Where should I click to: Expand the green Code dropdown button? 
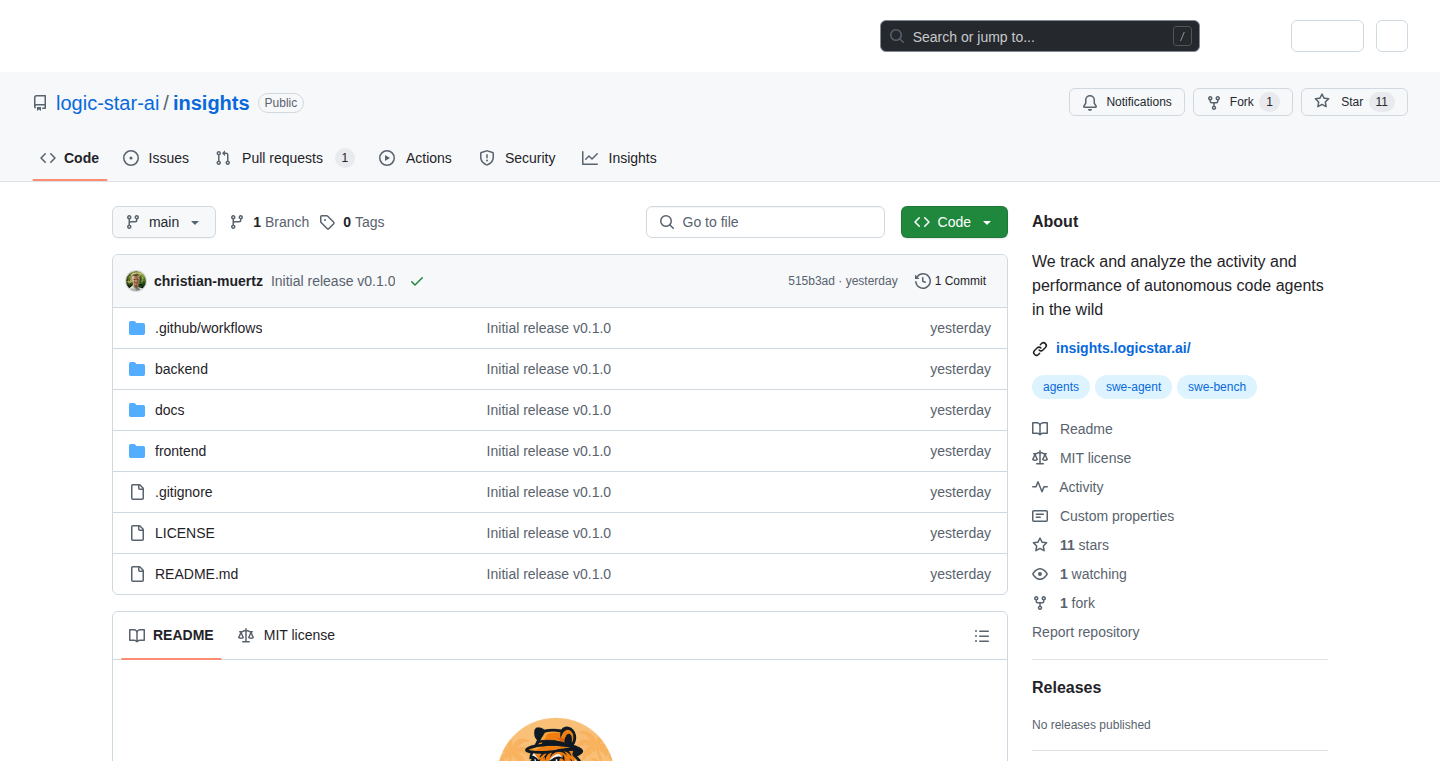click(954, 222)
